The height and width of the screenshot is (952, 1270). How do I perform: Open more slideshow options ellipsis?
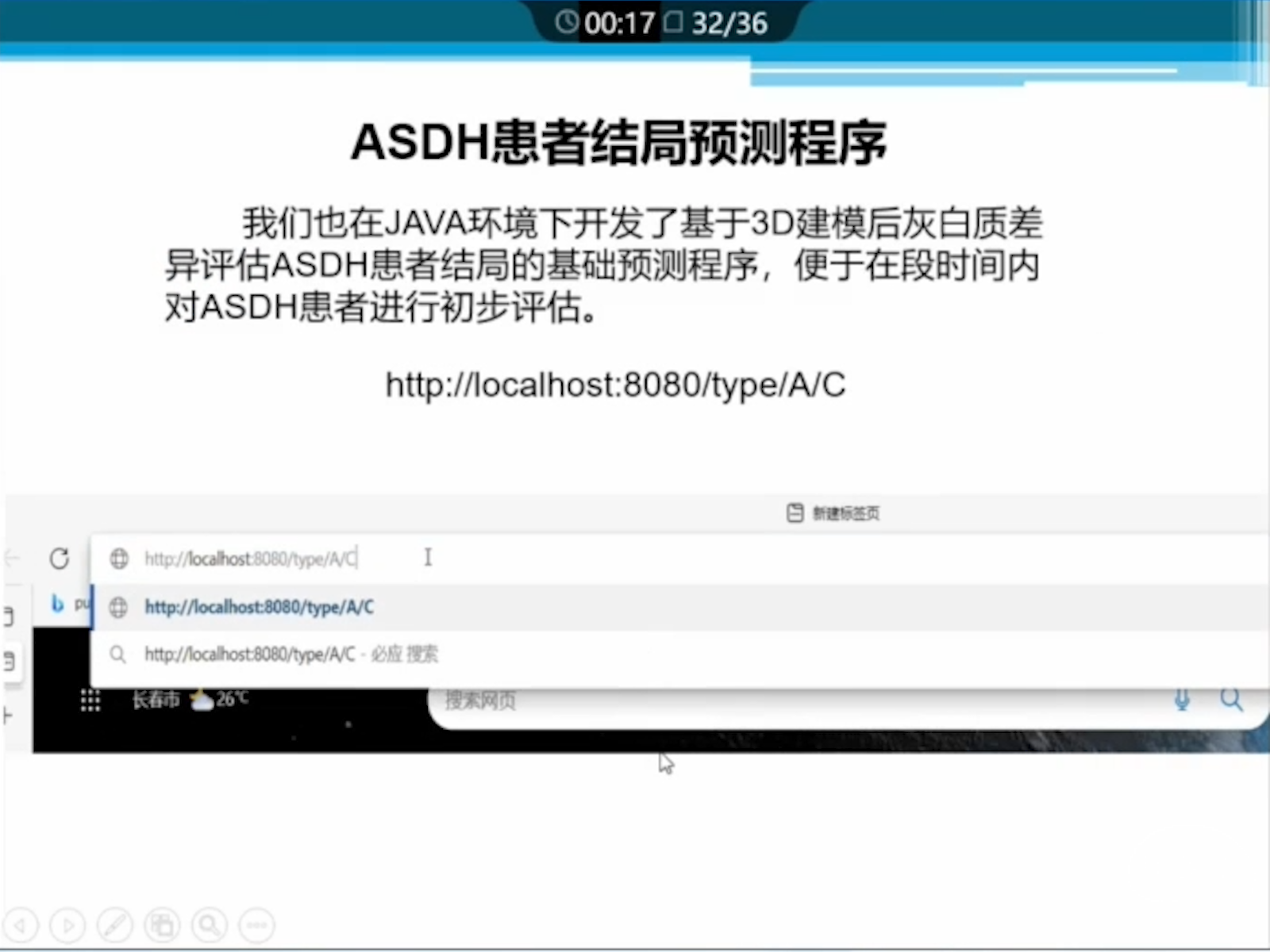click(x=256, y=925)
